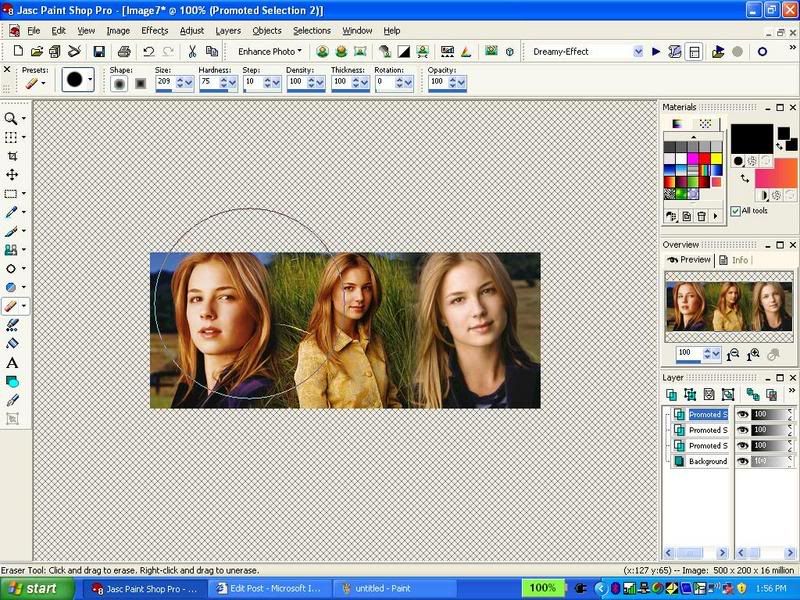Select the Text tool
The width and height of the screenshot is (800, 600).
pyautogui.click(x=12, y=363)
